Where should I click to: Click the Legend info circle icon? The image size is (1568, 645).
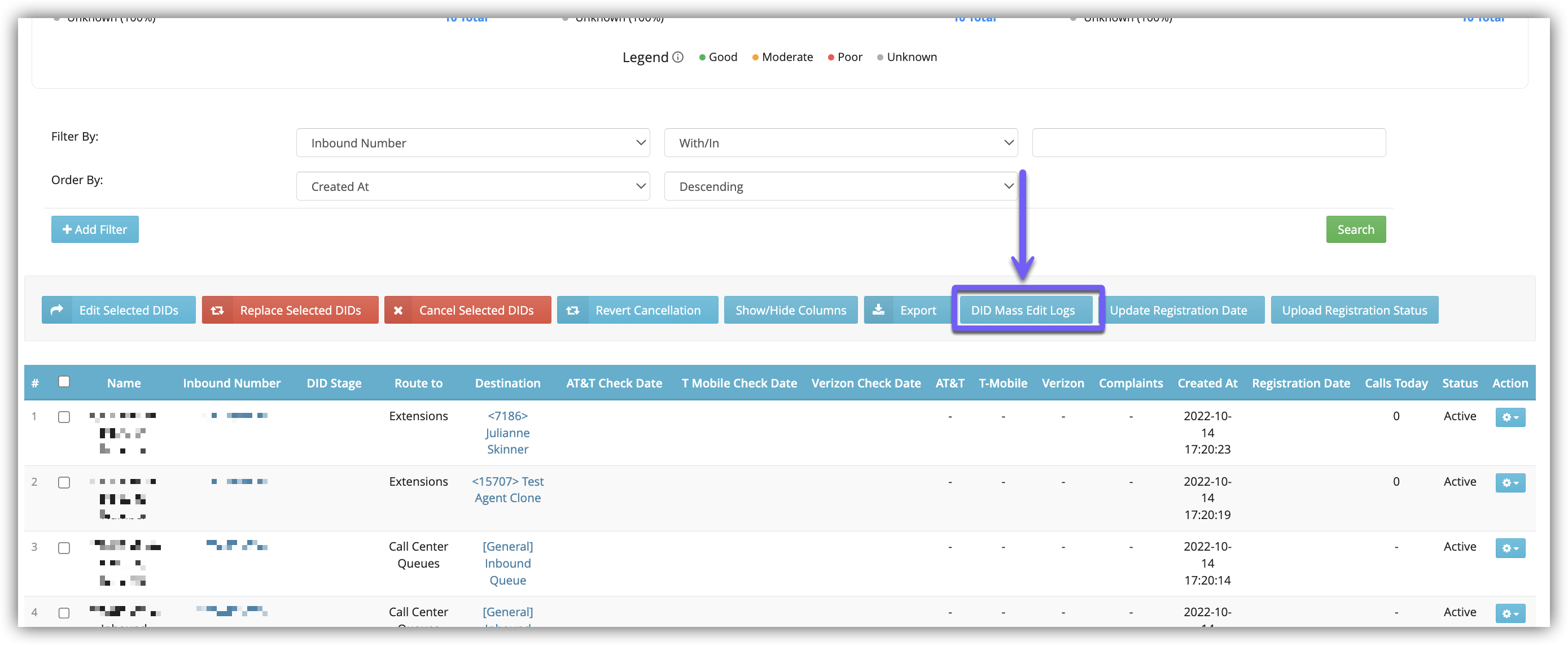coord(677,57)
